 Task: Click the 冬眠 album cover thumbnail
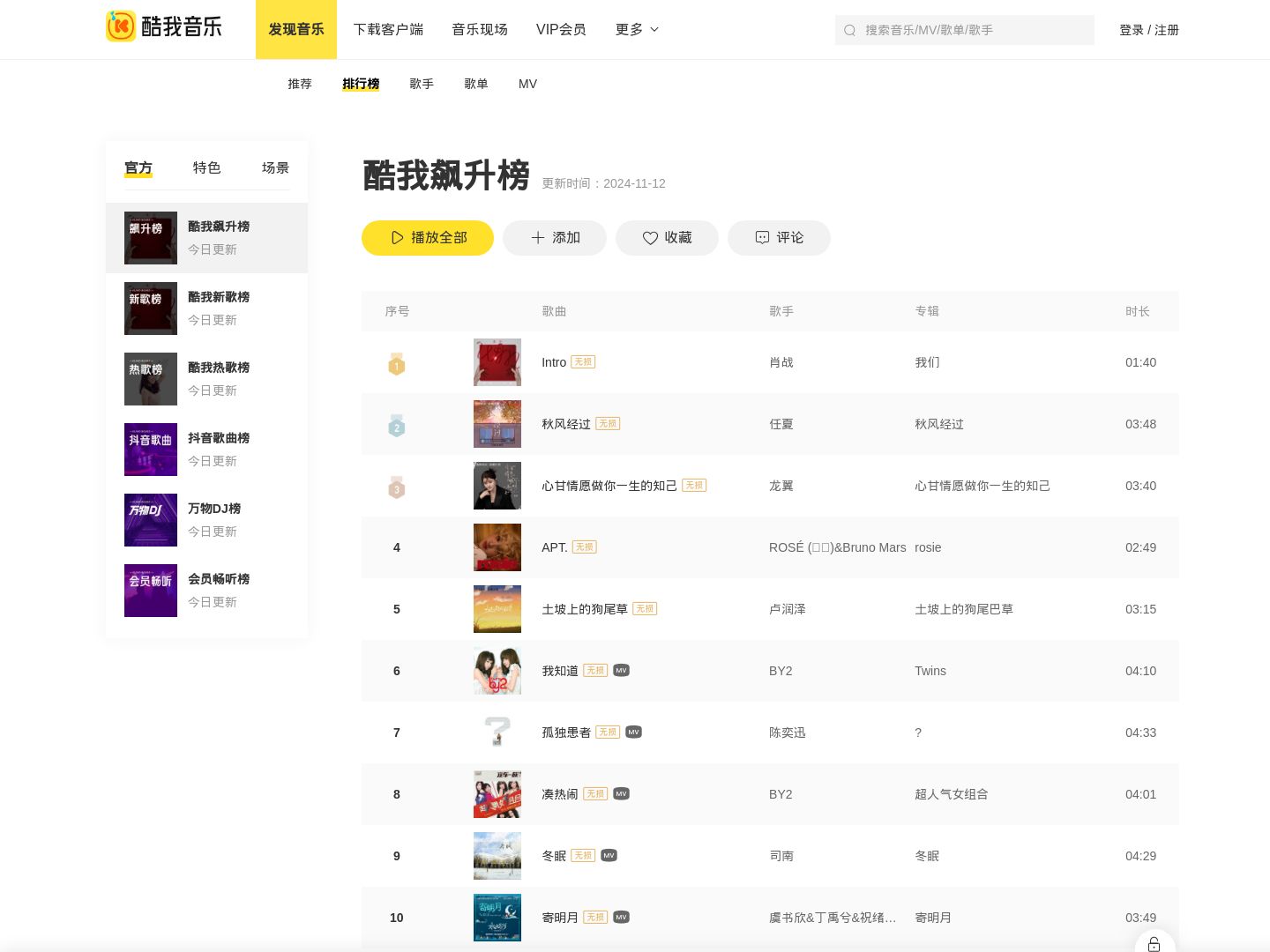click(497, 856)
